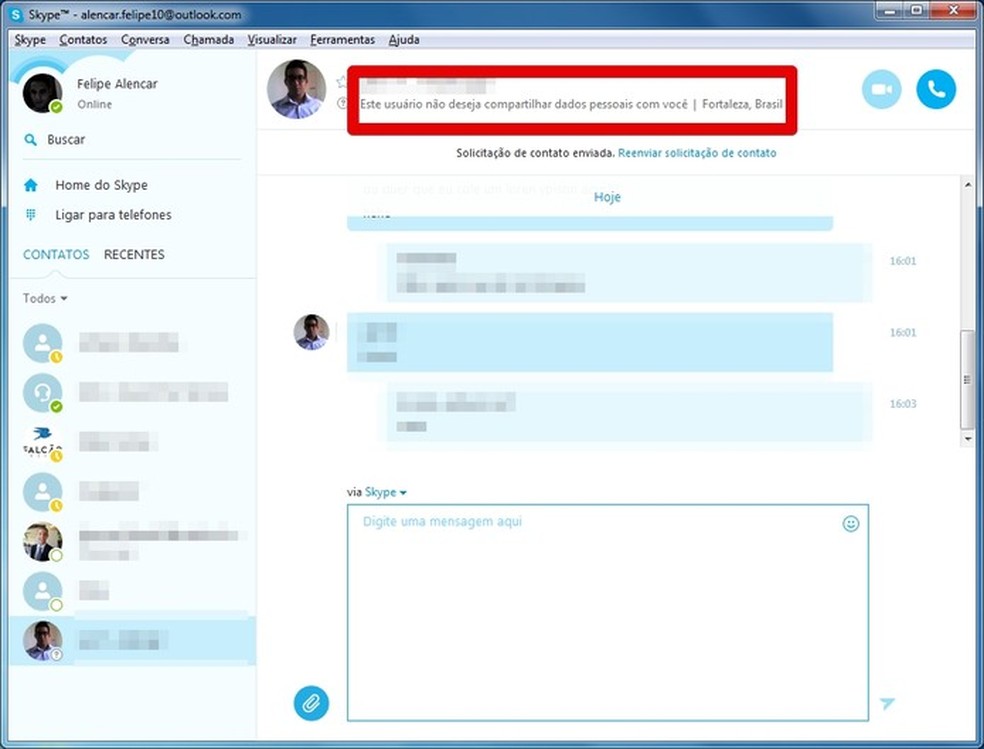Open the Visualizar menu
This screenshot has height=749, width=984.
click(272, 40)
